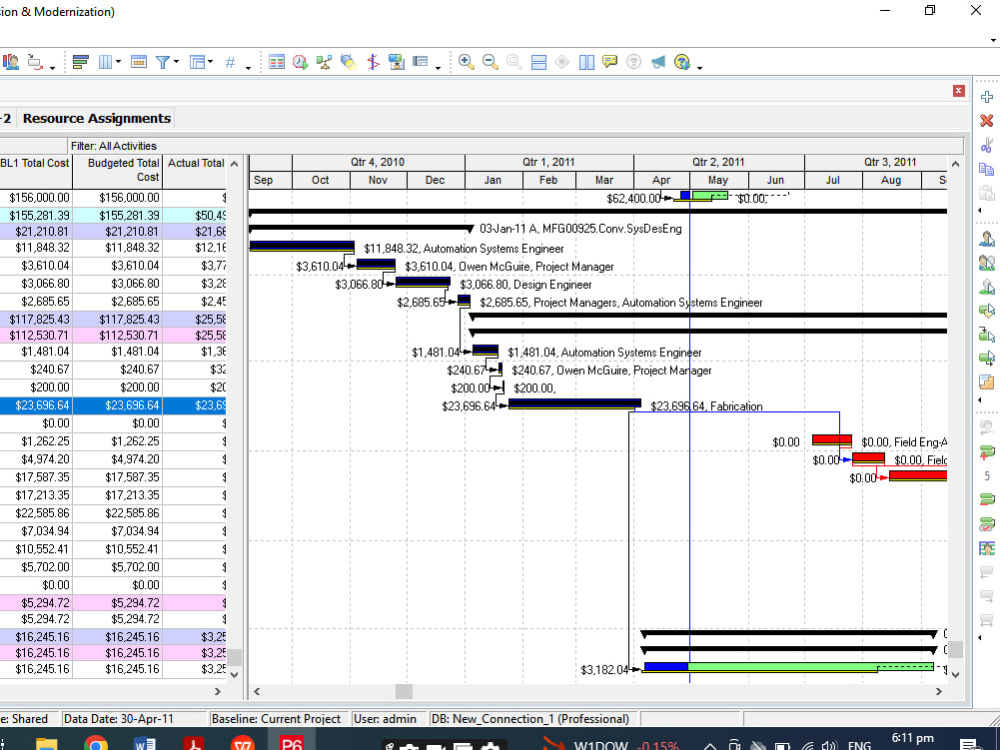Click the Qtr 4, 2010 timescale header
This screenshot has width=1000, height=750.
[x=378, y=162]
